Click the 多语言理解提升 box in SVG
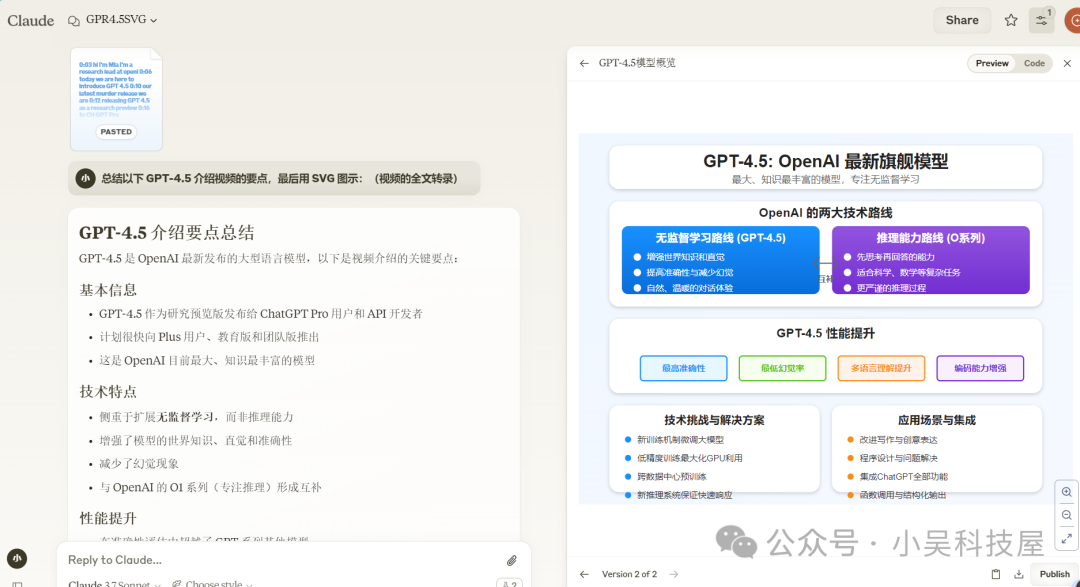Image resolution: width=1080 pixels, height=587 pixels. [x=881, y=368]
